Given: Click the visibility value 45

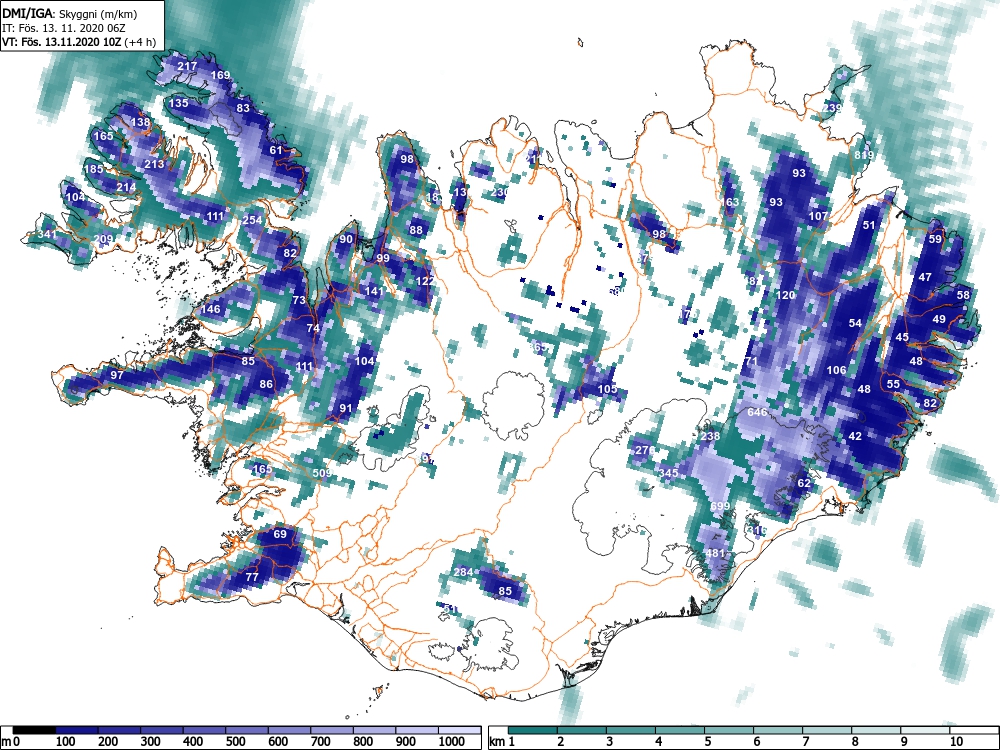Looking at the screenshot, I should point(902,337).
